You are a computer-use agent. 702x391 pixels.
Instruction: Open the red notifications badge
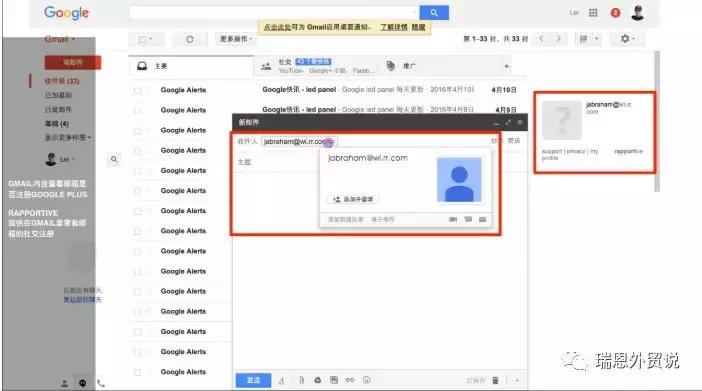616,13
